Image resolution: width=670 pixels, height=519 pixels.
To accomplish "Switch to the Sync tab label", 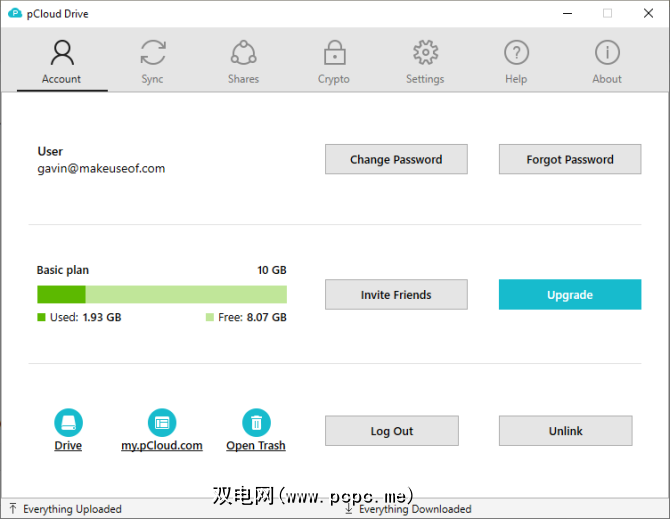I will [x=152, y=79].
